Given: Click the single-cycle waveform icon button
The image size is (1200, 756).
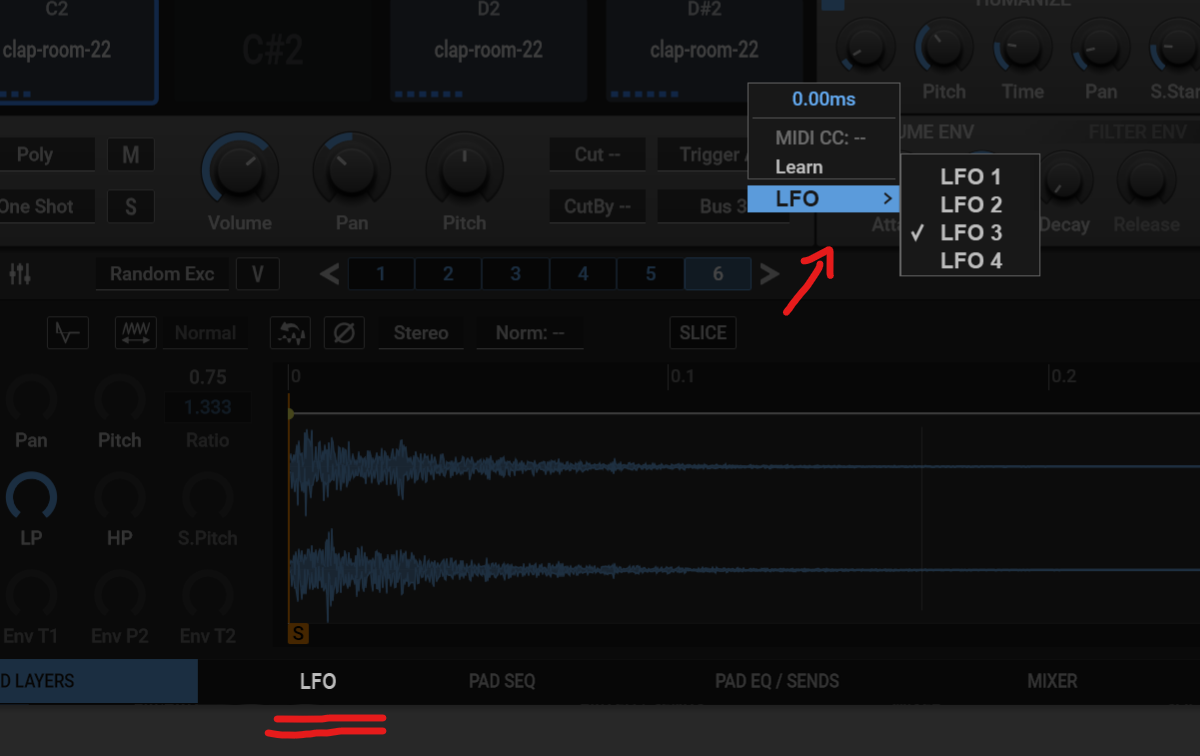Looking at the screenshot, I should pos(68,333).
